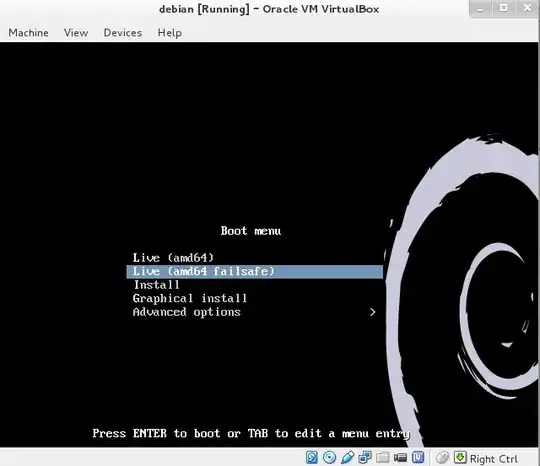Open the network adapters status icon

click(365, 457)
